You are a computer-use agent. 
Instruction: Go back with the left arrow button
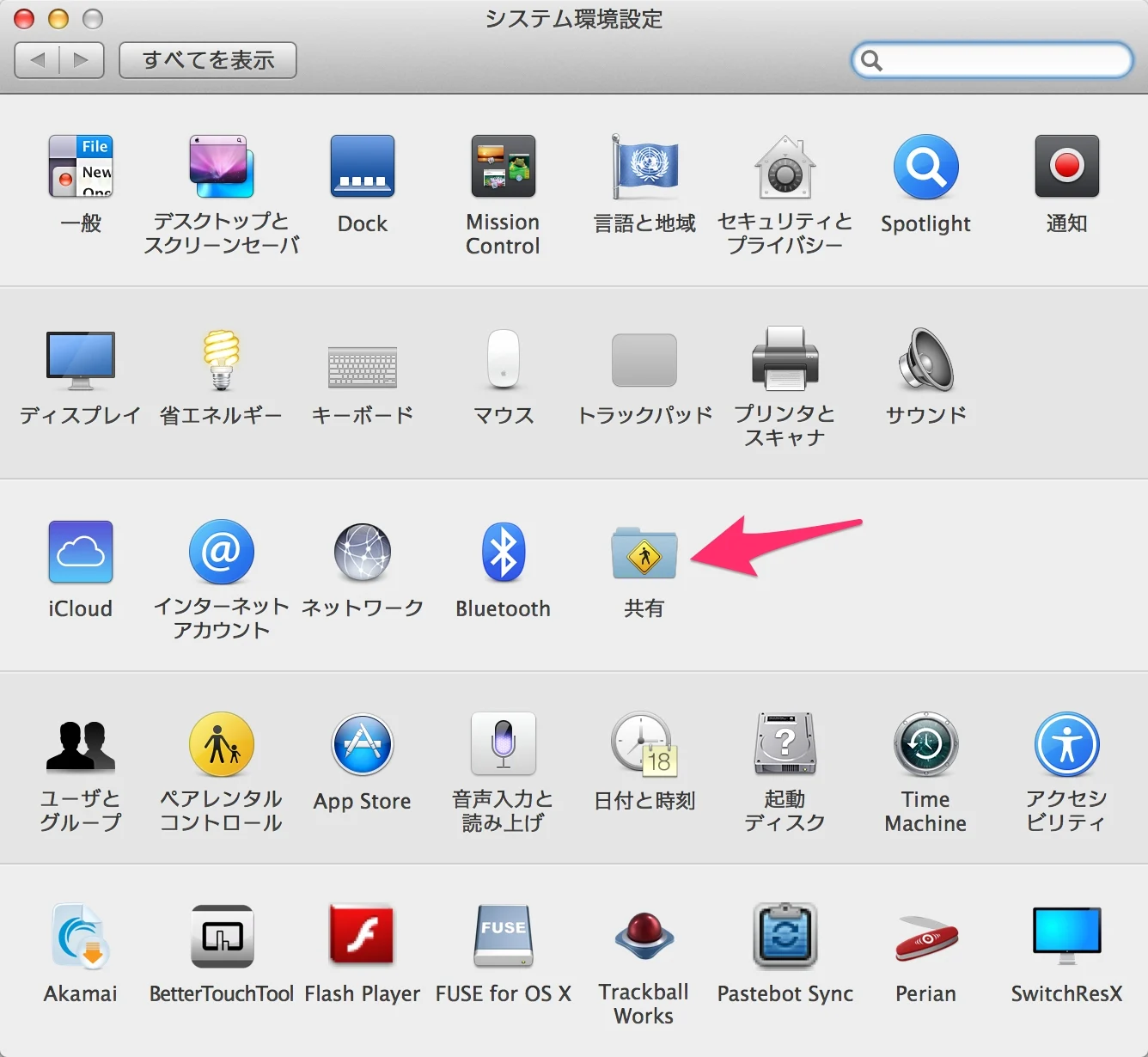pyautogui.click(x=38, y=60)
